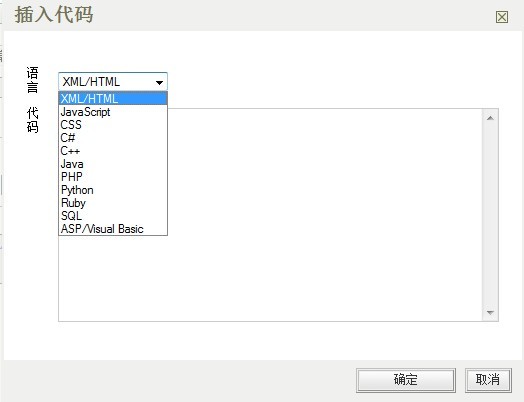The width and height of the screenshot is (524, 402).
Task: Choose Python as code language
Action: tap(113, 190)
